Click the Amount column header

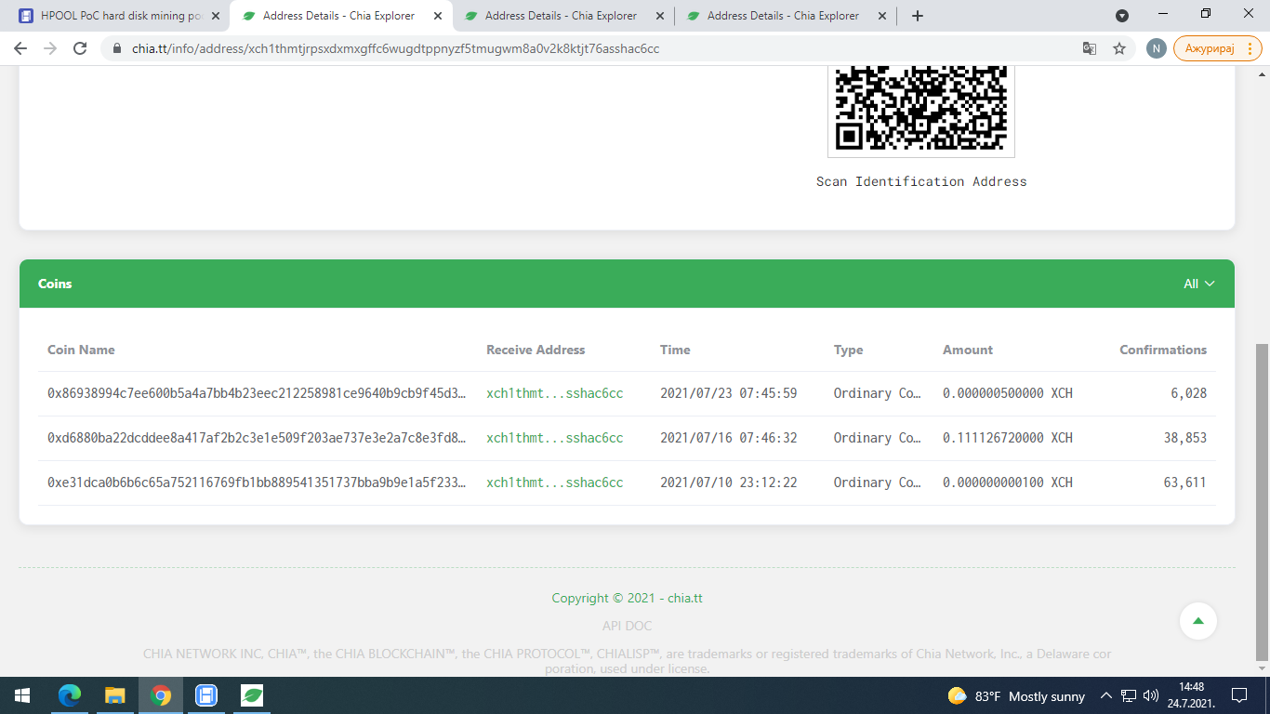click(967, 350)
